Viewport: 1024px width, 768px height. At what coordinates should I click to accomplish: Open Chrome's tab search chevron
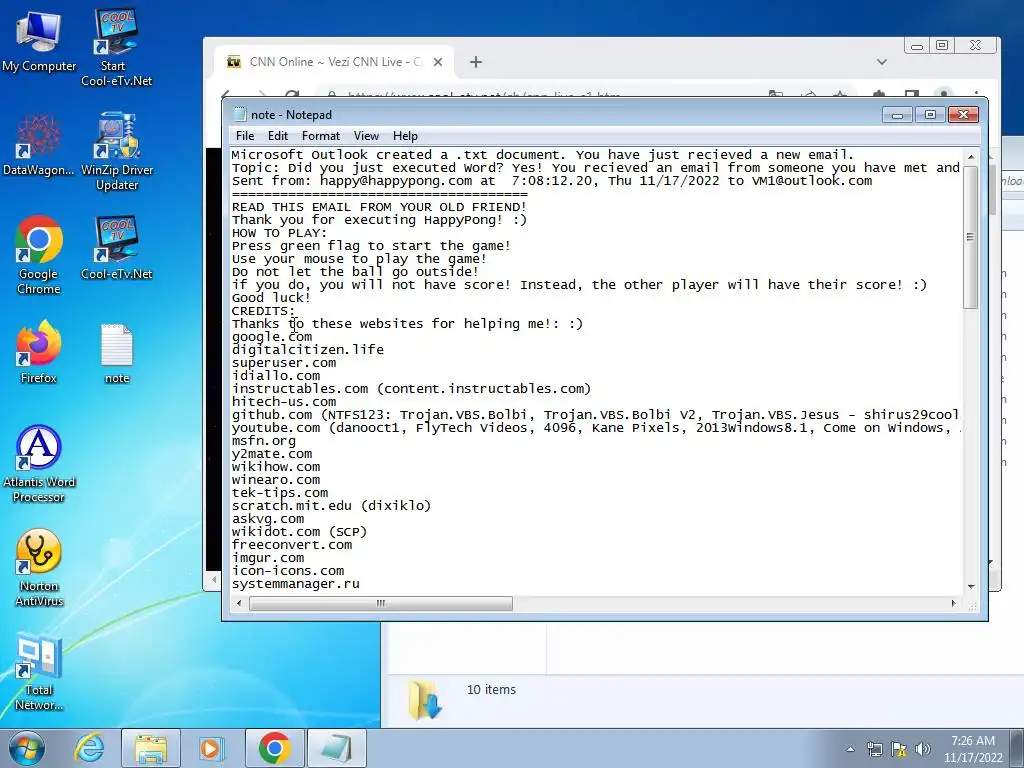[x=882, y=62]
